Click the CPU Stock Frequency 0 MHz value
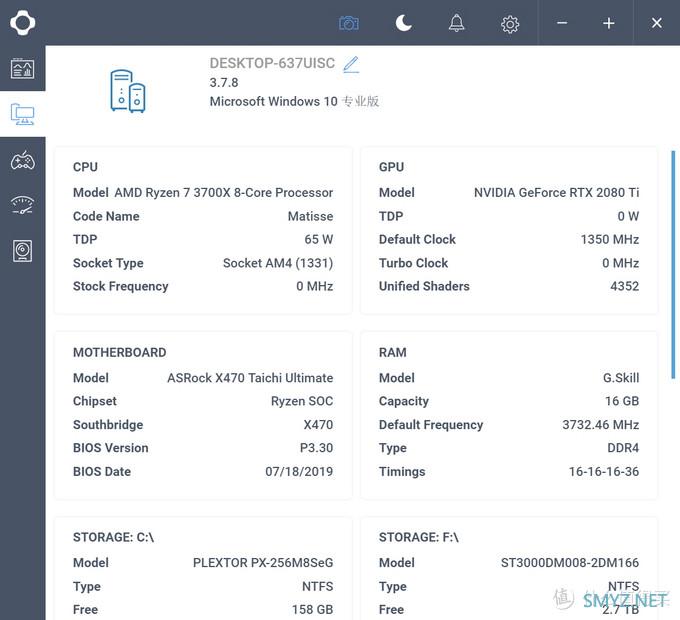The height and width of the screenshot is (620, 680). point(314,286)
